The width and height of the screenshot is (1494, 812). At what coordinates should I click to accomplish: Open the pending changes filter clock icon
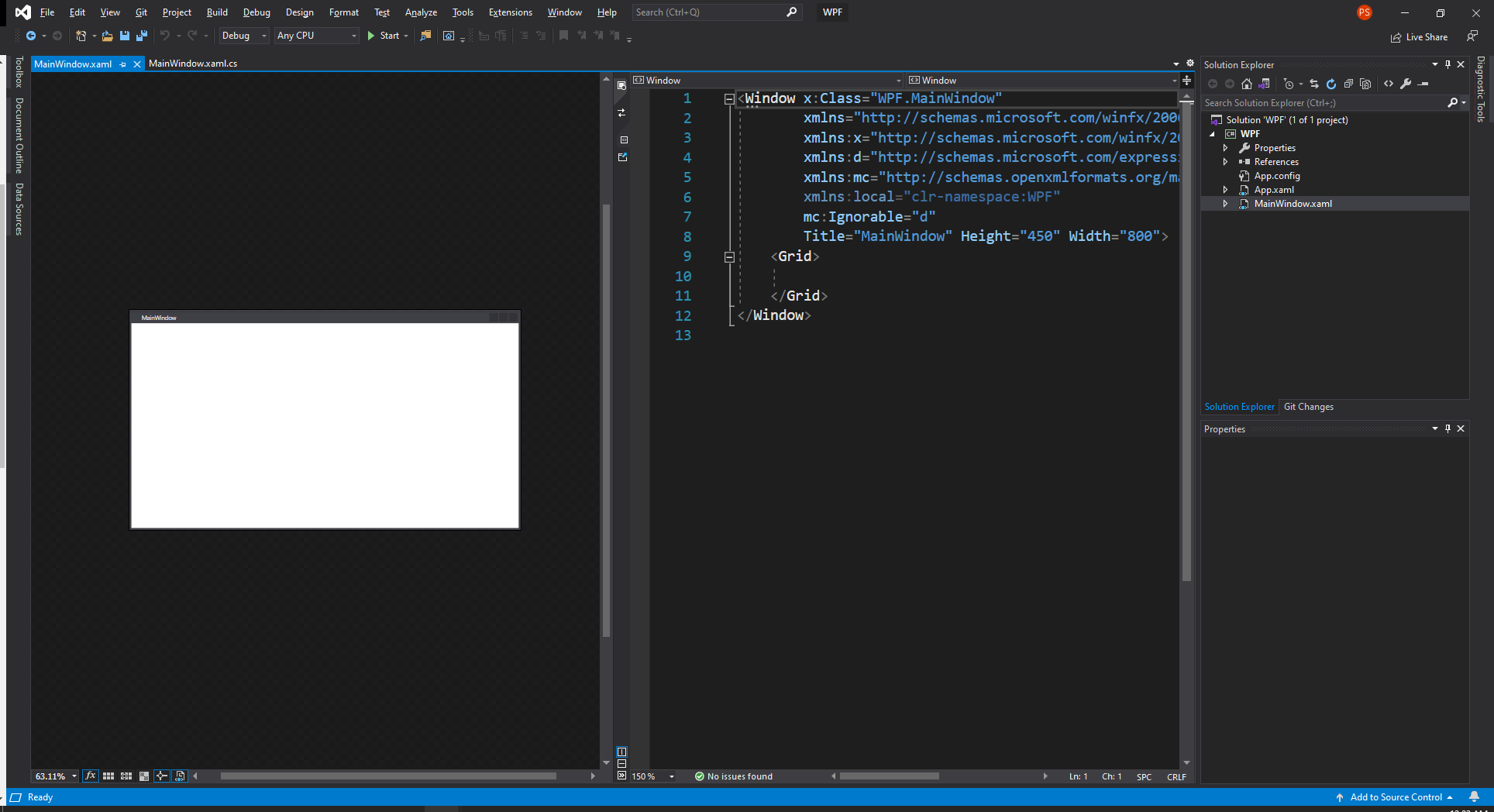[x=1289, y=84]
